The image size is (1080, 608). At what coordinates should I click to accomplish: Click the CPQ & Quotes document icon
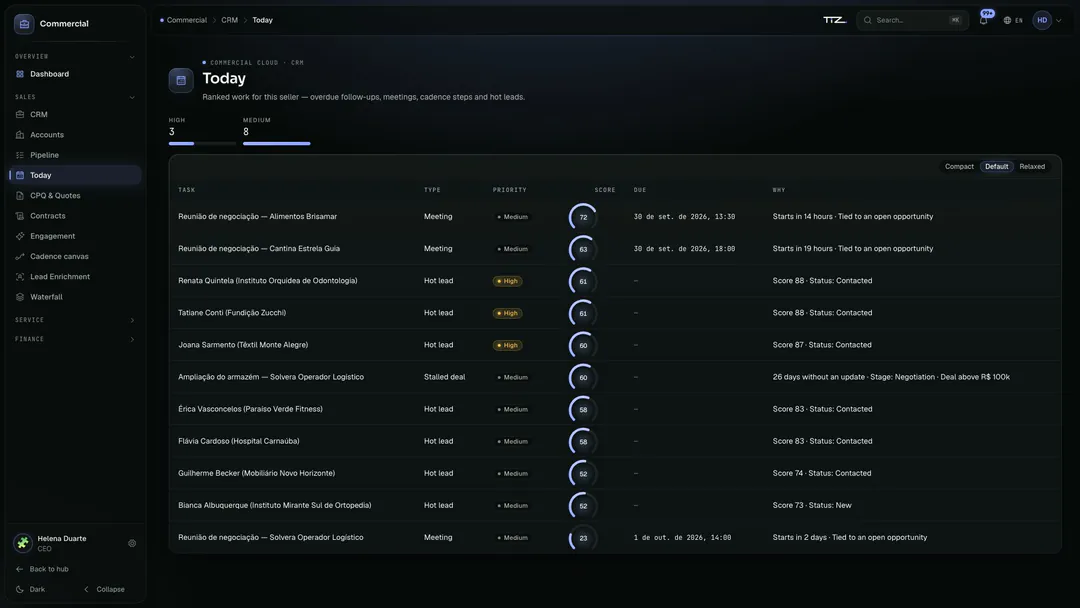pyautogui.click(x=20, y=196)
